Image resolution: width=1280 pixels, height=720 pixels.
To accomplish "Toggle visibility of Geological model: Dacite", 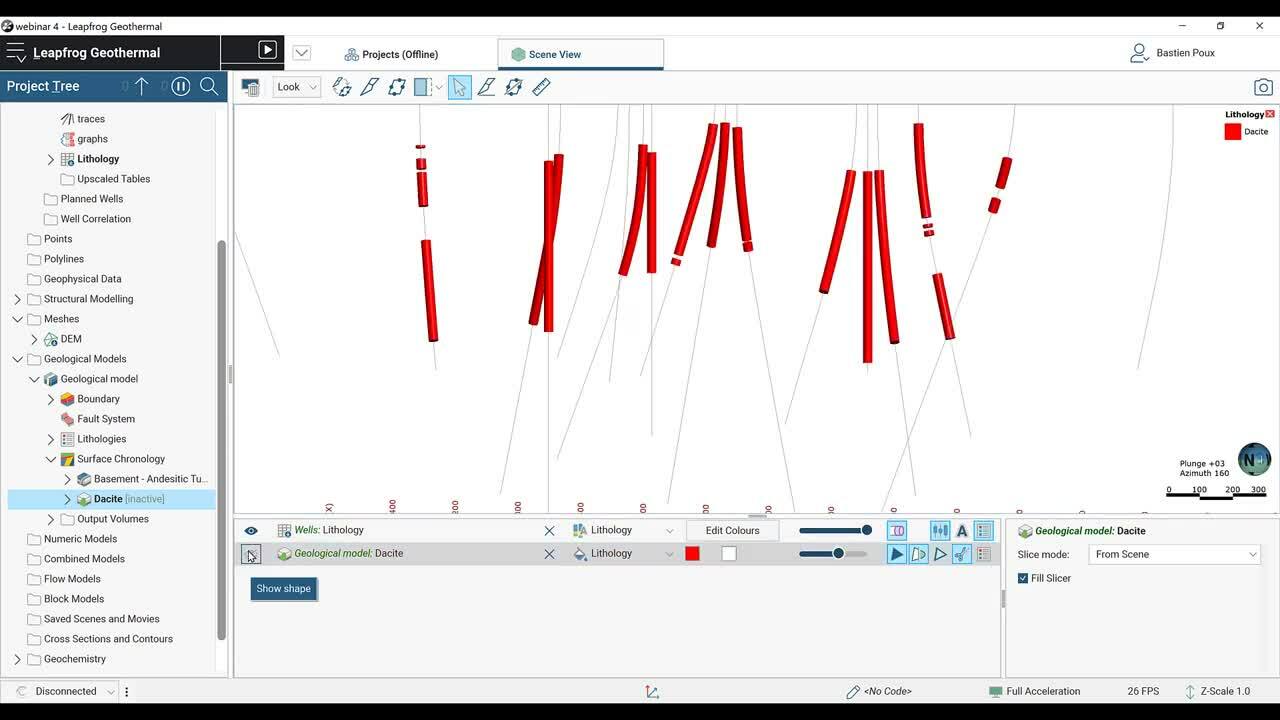I will click(251, 555).
